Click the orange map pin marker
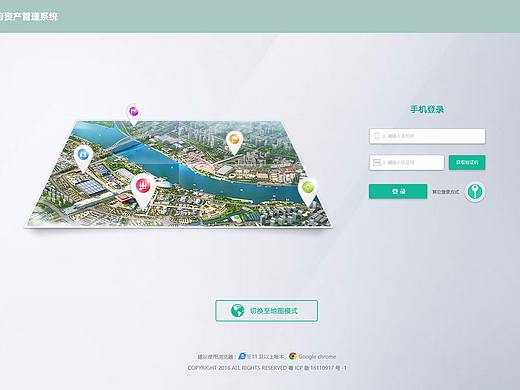Image resolution: width=520 pixels, height=390 pixels. click(235, 142)
